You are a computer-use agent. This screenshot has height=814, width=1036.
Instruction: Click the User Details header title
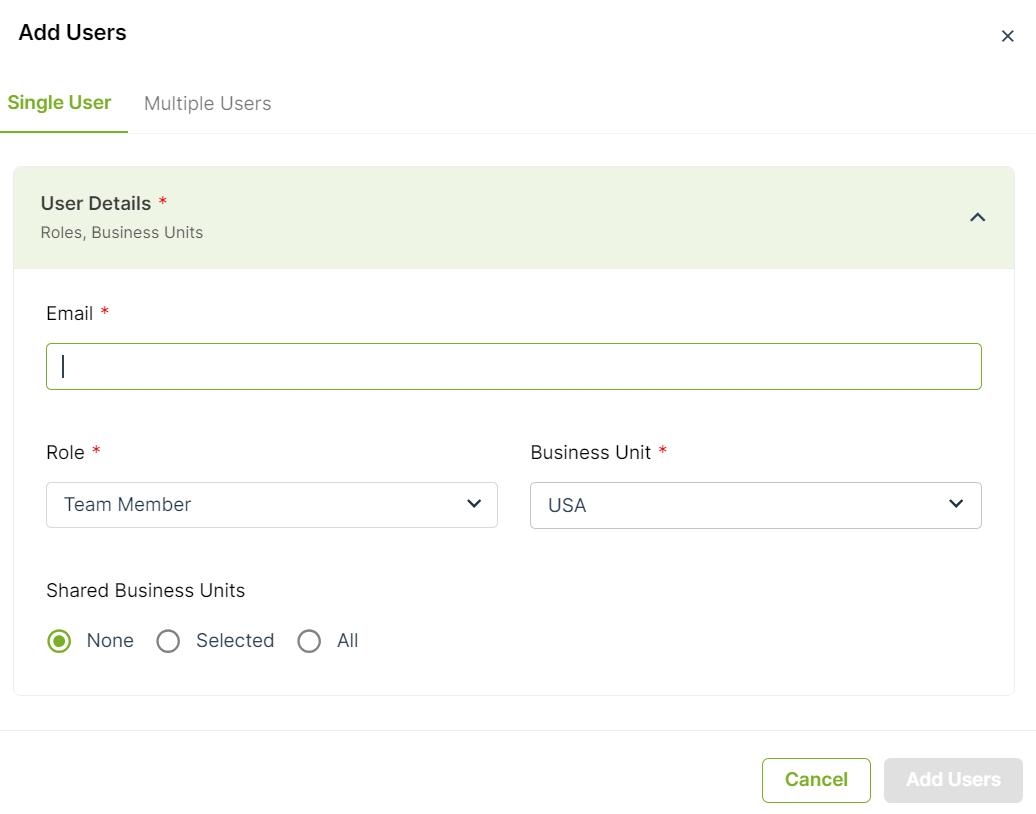pos(96,204)
